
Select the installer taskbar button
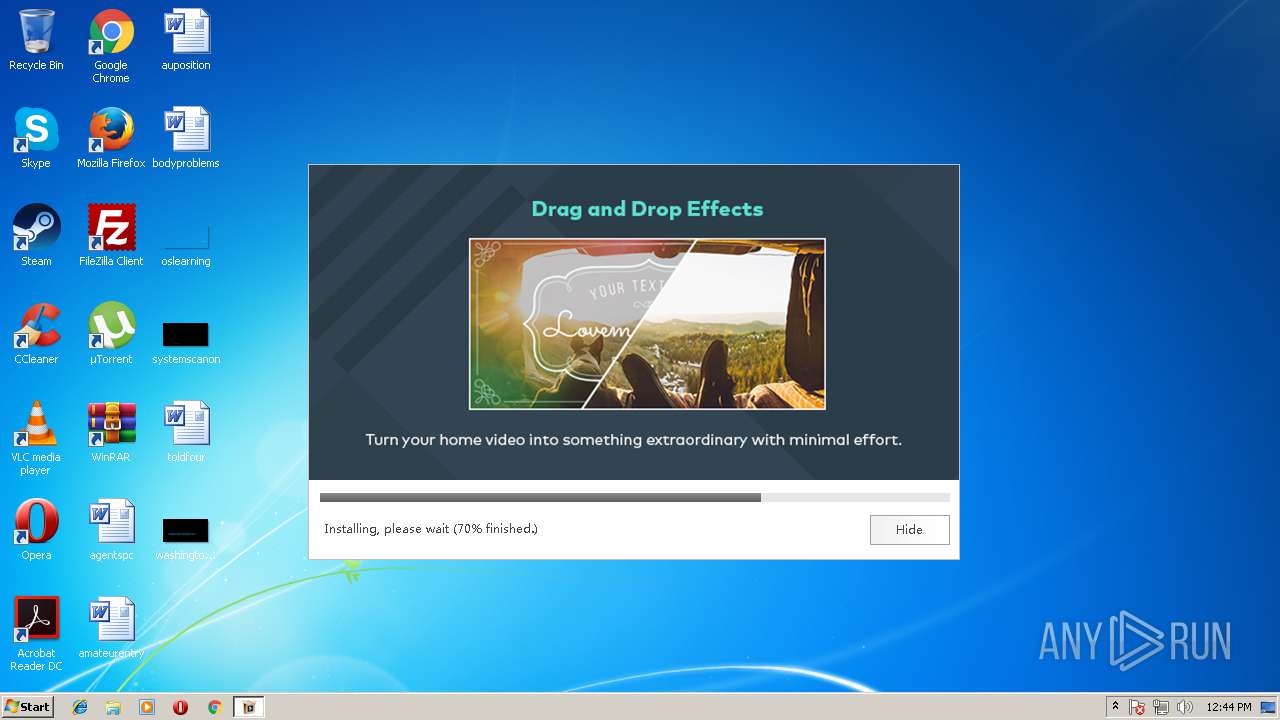(x=249, y=707)
